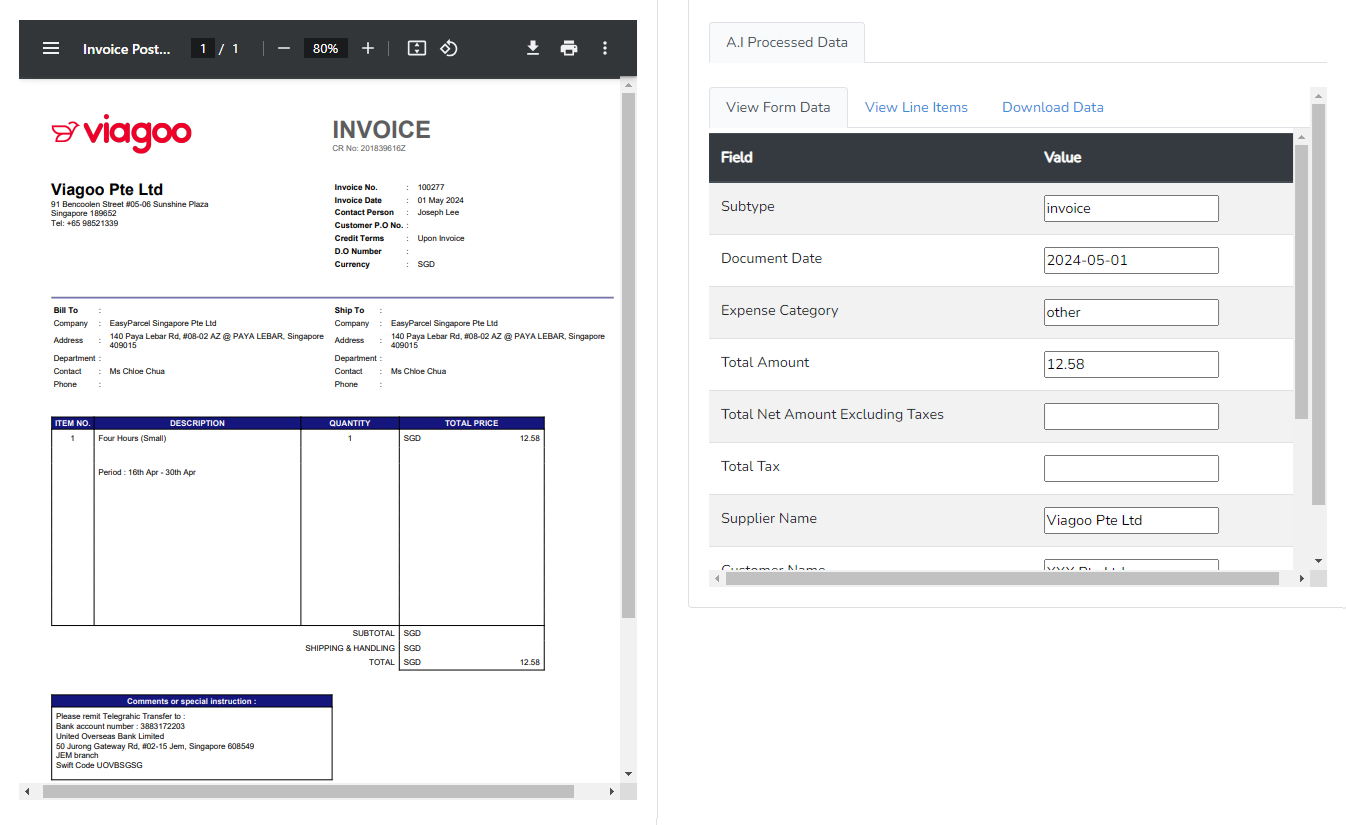Click the PDF zoom percentage box
The width and height of the screenshot is (1346, 825).
325,48
